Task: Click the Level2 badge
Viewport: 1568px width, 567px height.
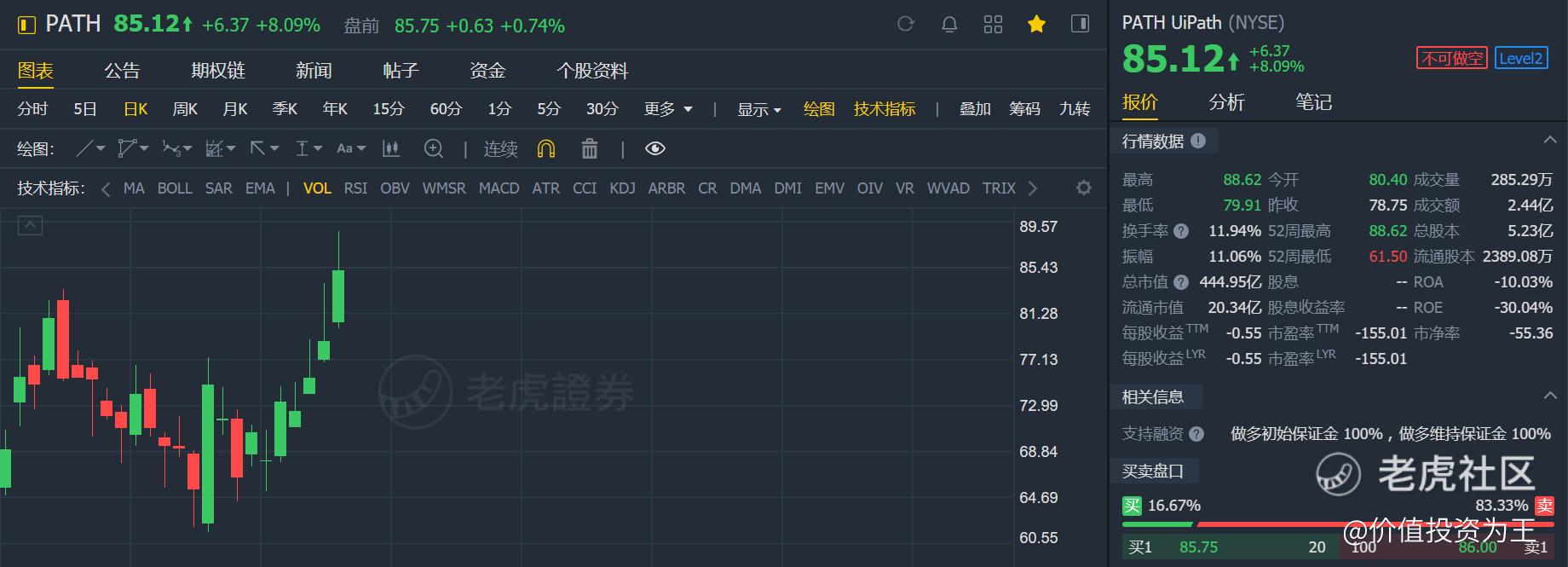Action: [x=1521, y=58]
